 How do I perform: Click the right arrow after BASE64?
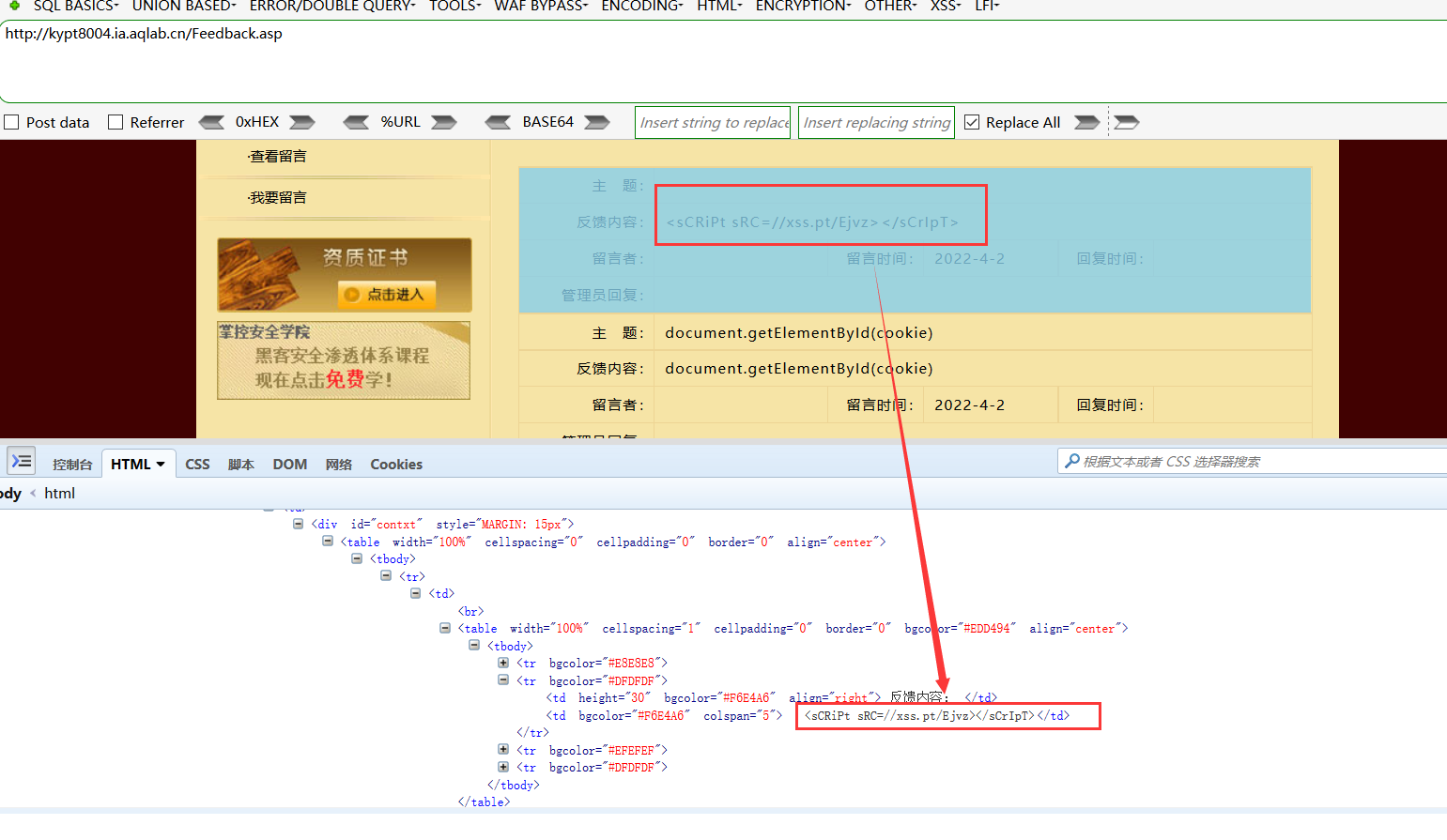(597, 122)
